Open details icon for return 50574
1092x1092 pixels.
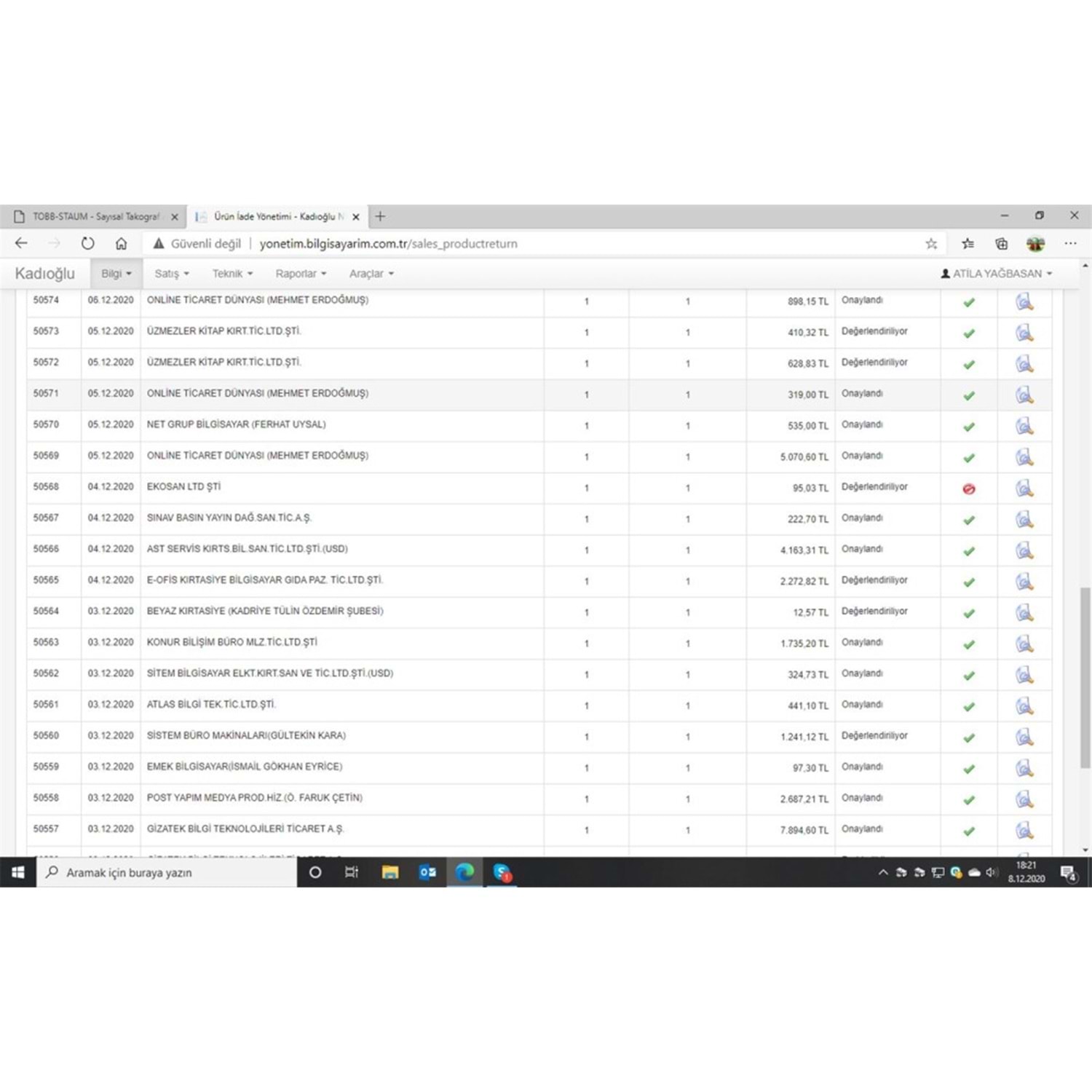(x=1024, y=301)
